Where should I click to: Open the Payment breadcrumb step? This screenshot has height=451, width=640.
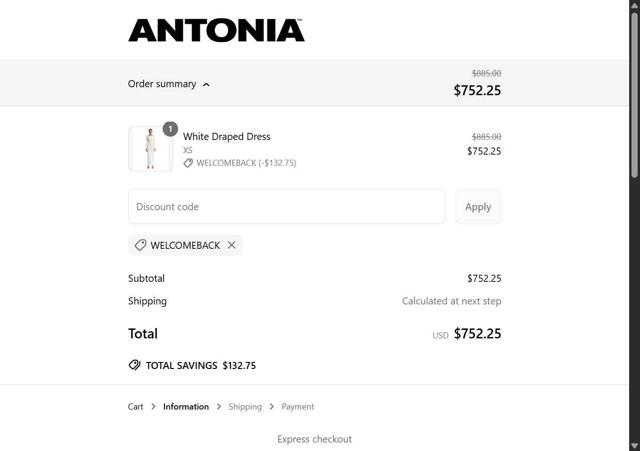pyautogui.click(x=297, y=407)
